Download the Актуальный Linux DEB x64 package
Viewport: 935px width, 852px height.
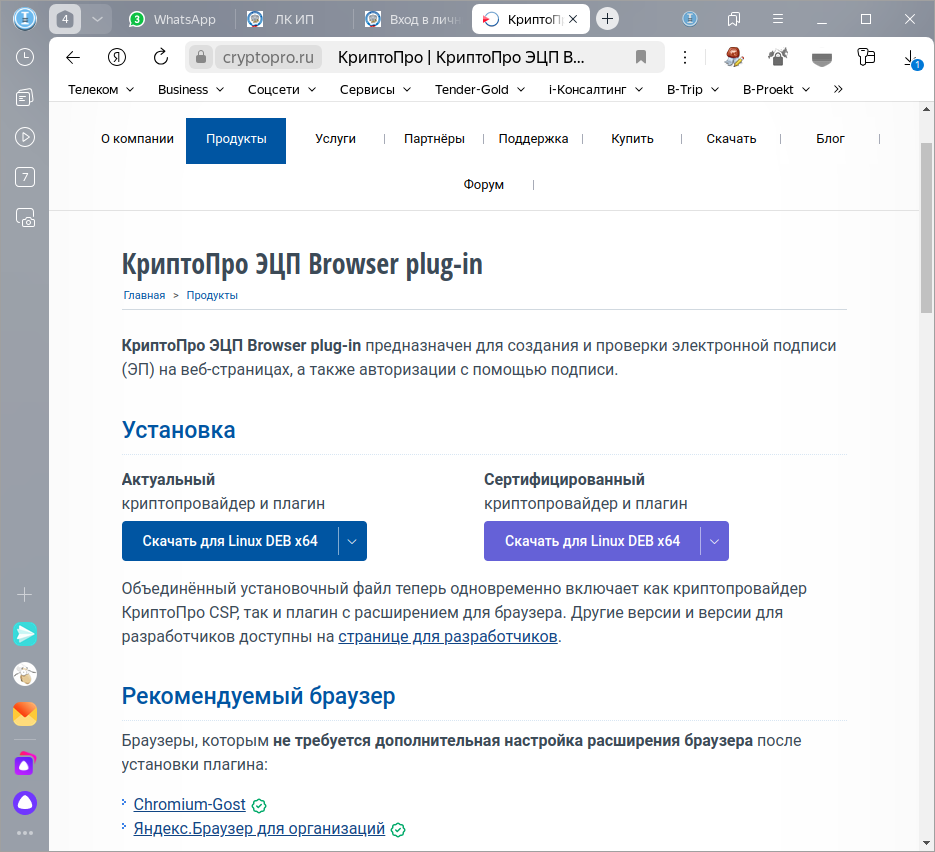click(x=230, y=541)
